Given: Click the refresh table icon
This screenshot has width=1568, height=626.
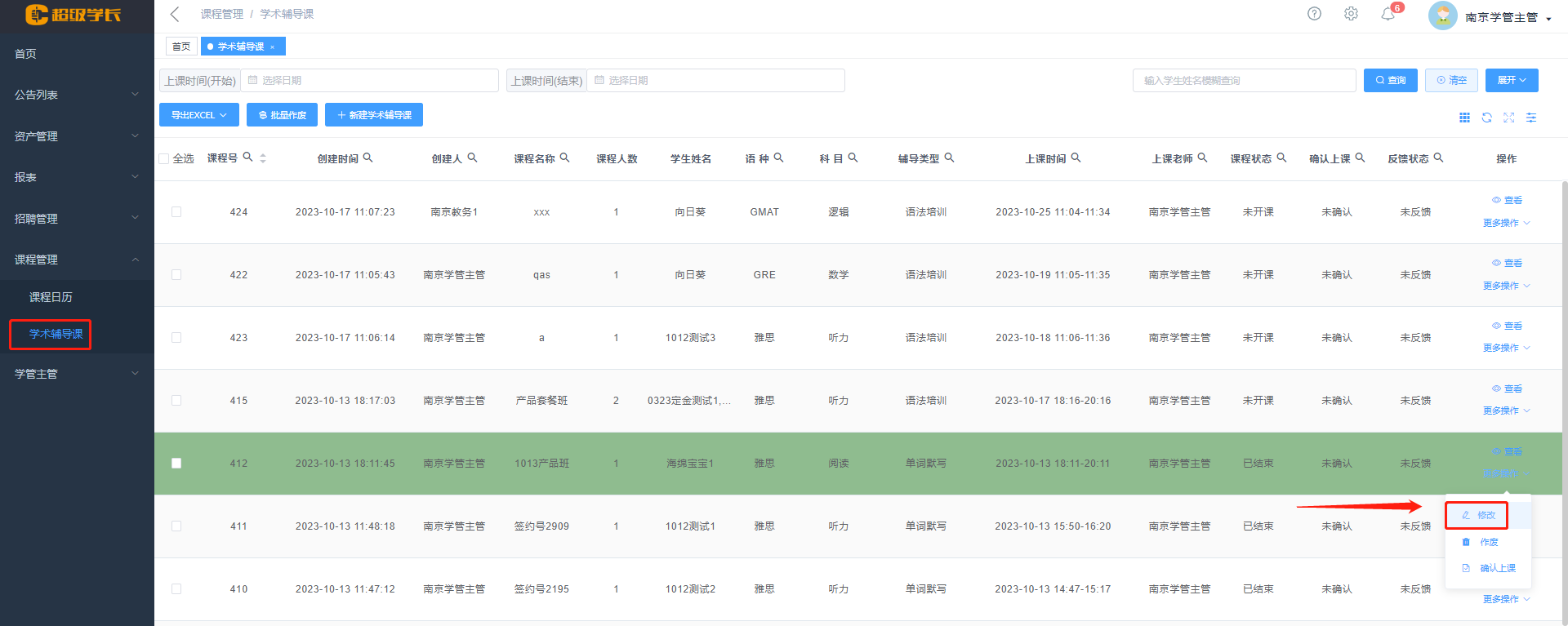Looking at the screenshot, I should click(1486, 118).
